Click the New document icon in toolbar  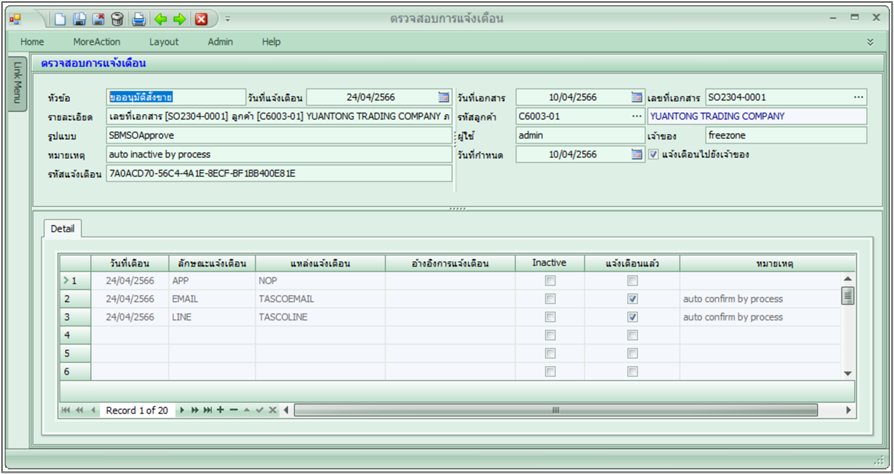(61, 19)
